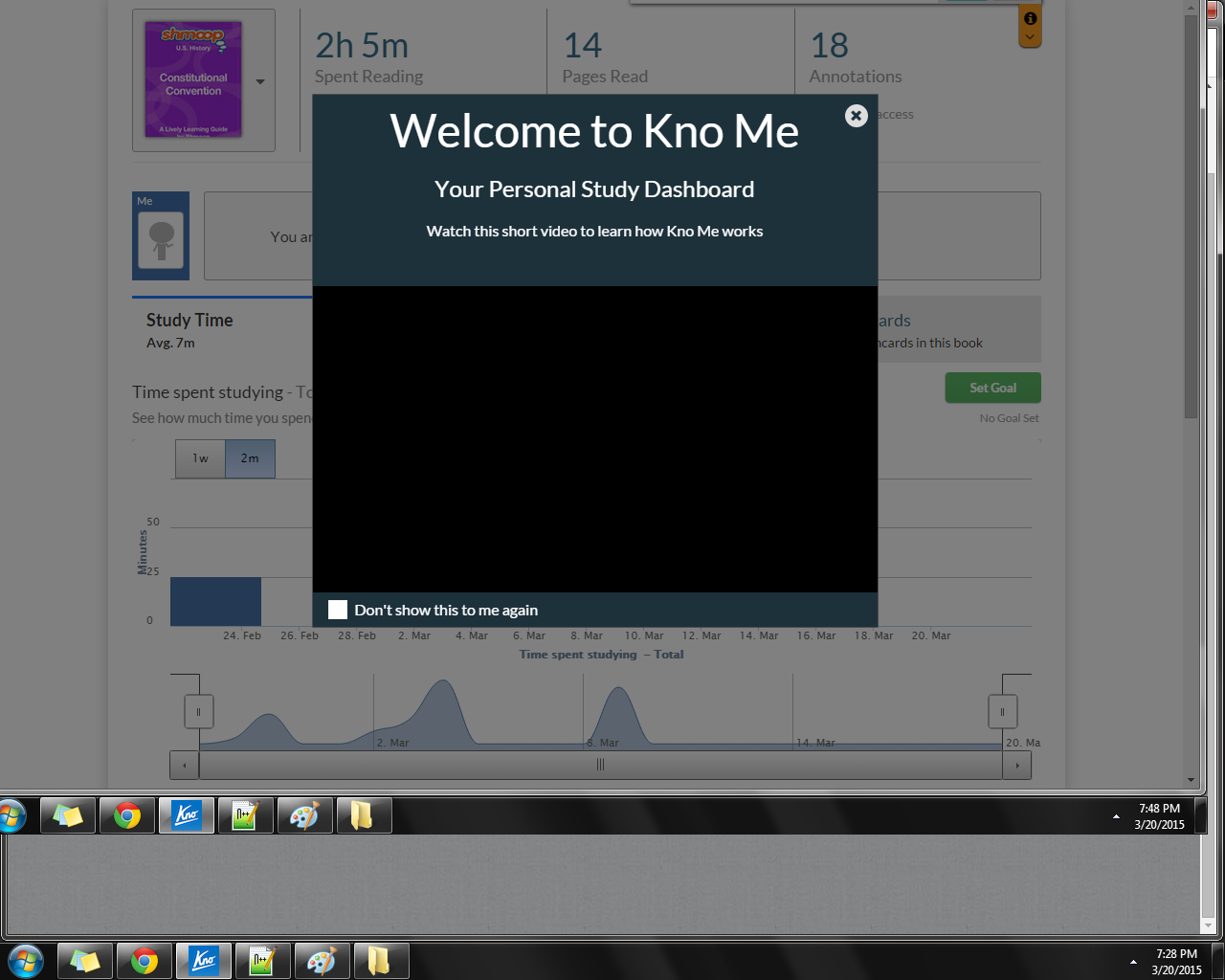Open Notepad++ in the 7:28 PM taskbar
The width and height of the screenshot is (1225, 980).
(x=263, y=961)
